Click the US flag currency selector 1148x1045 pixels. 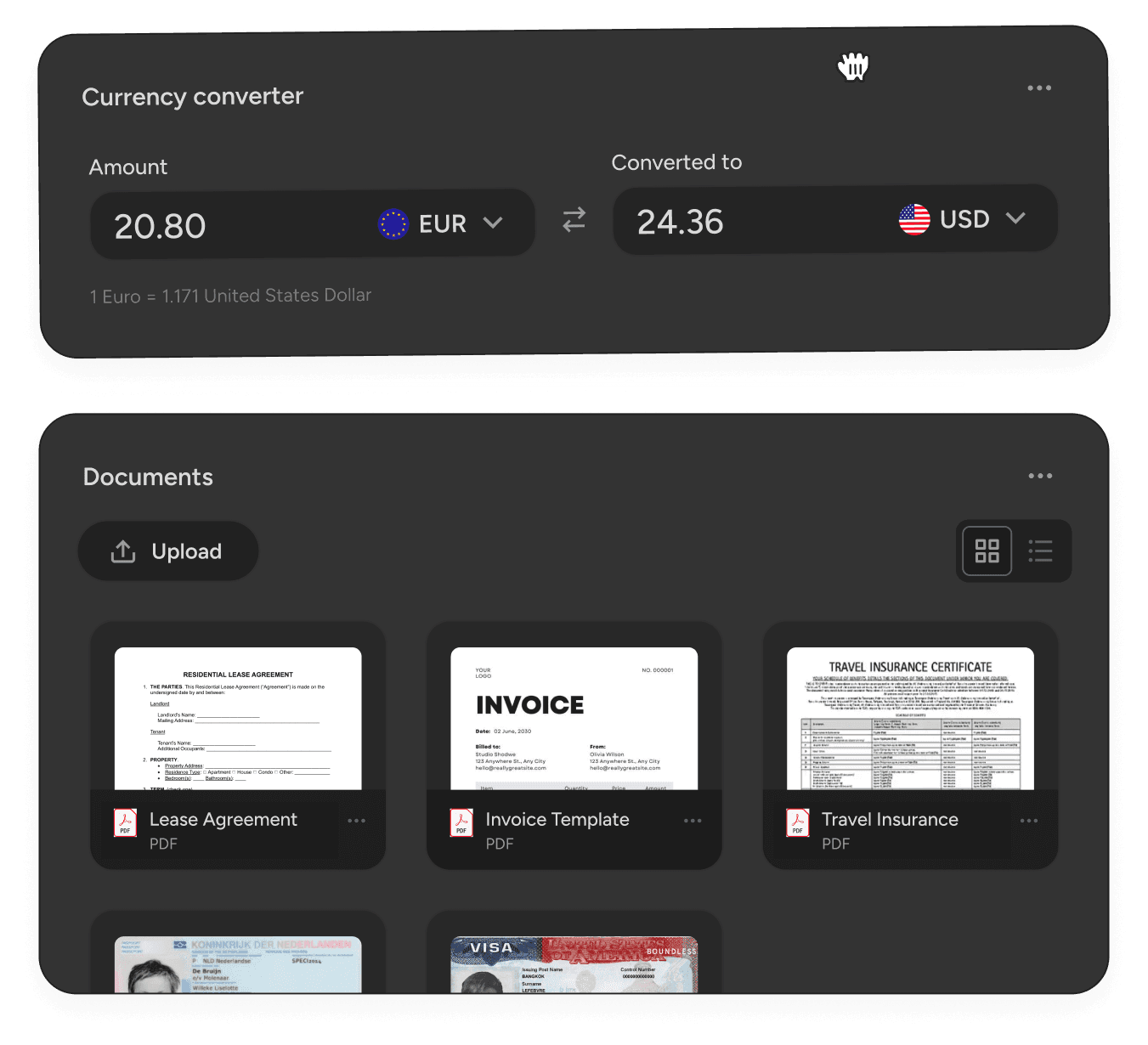coord(914,219)
